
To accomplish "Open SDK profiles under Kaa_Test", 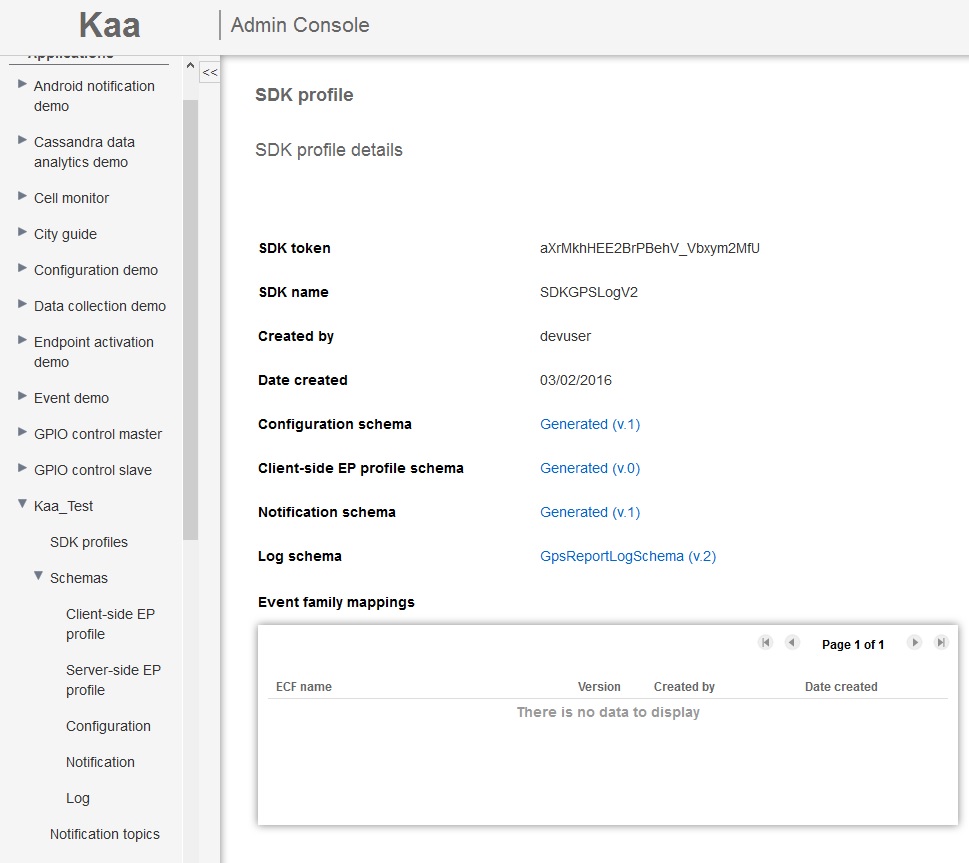I will pos(89,542).
